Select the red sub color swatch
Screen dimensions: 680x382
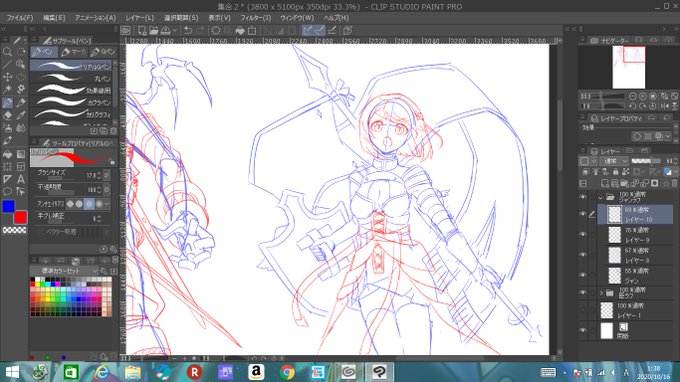pyautogui.click(x=20, y=217)
